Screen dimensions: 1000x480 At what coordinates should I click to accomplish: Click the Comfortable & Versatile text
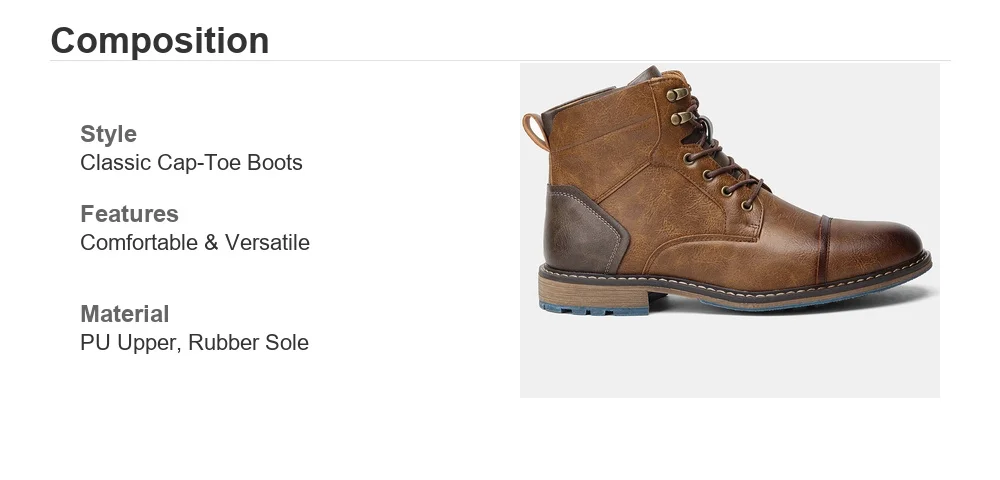[x=195, y=242]
